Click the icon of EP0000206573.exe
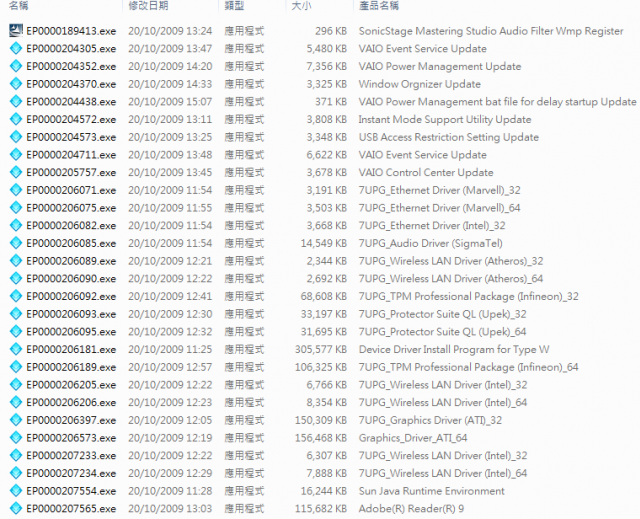Viewport: 640px width, 519px height. 16,437
